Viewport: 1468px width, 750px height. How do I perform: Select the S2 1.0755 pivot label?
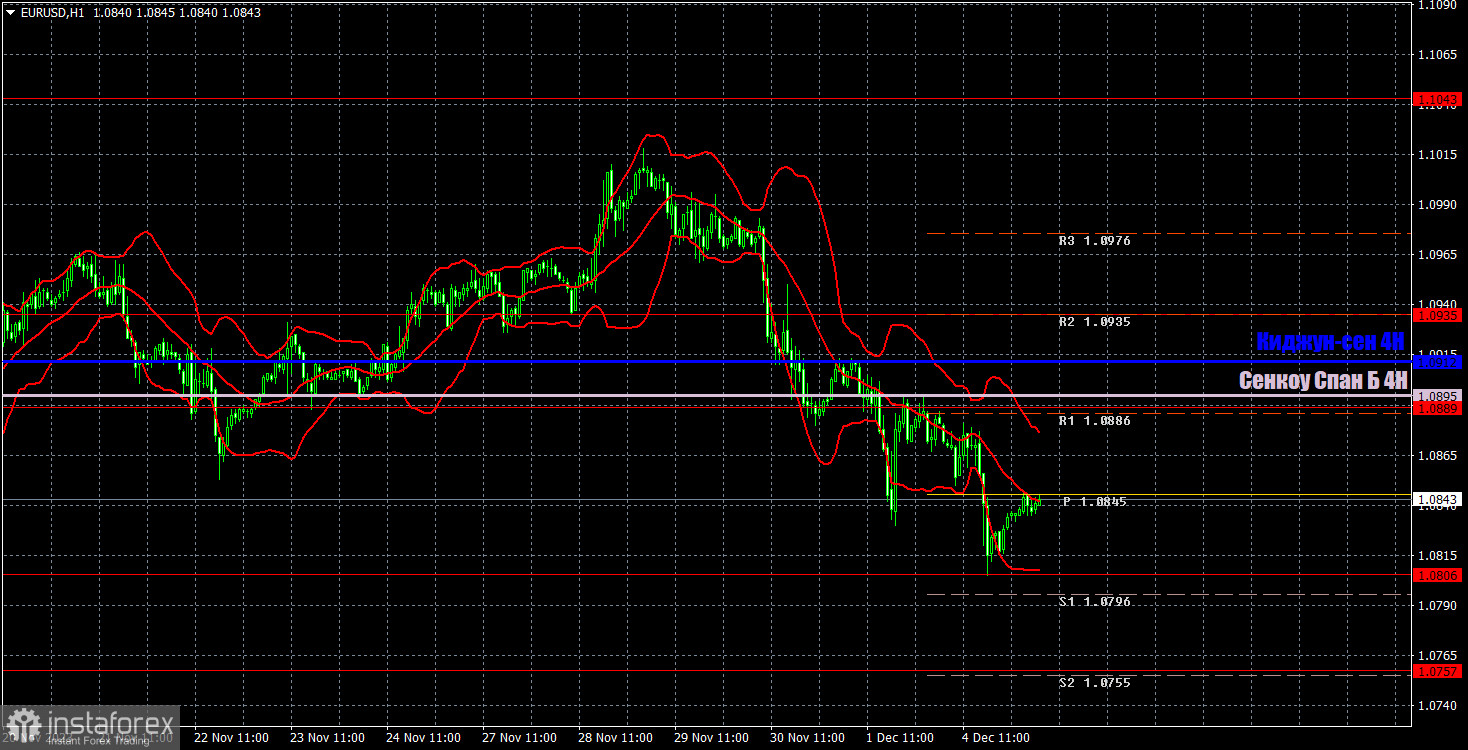click(1095, 682)
